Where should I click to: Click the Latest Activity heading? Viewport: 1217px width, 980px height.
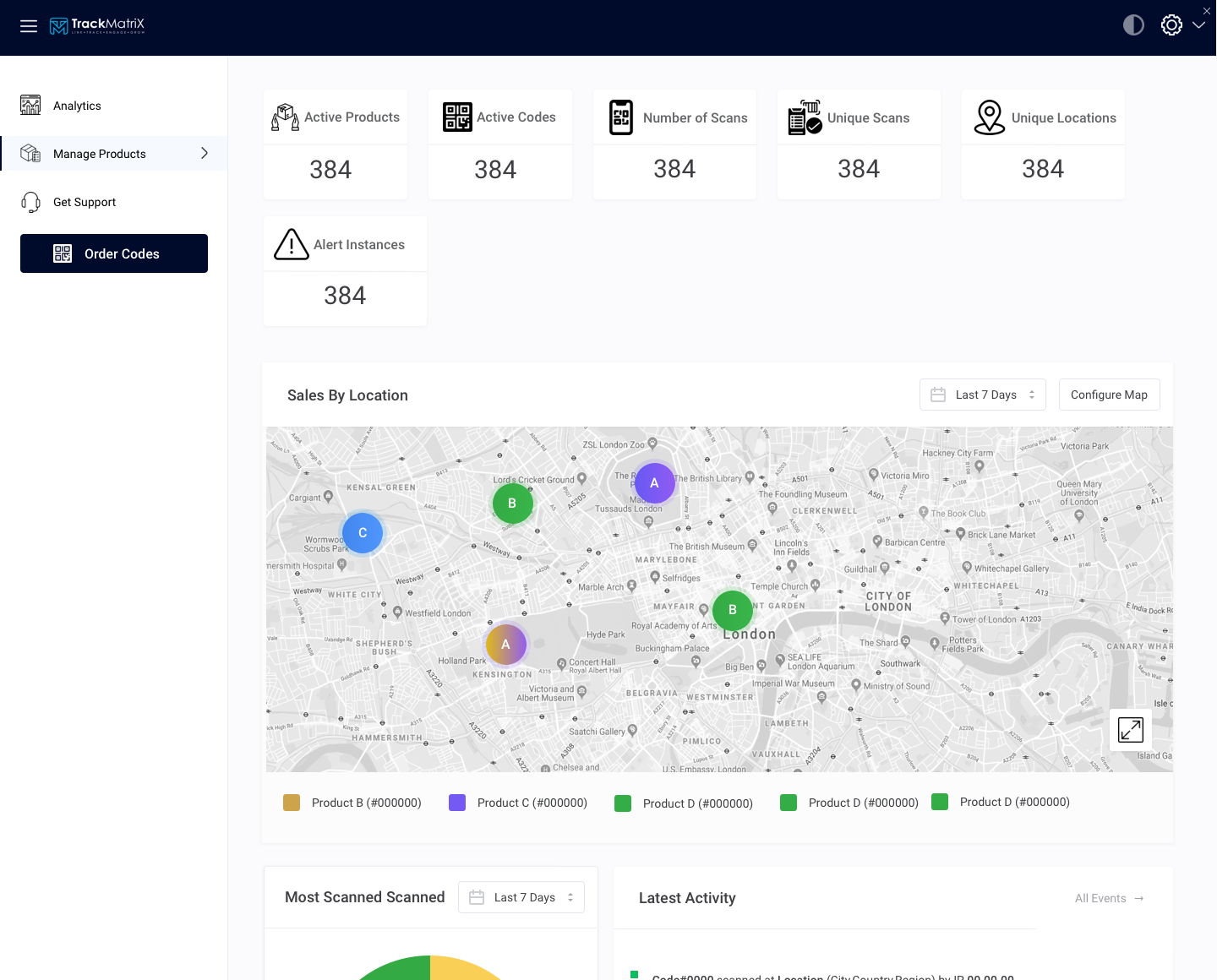[687, 898]
